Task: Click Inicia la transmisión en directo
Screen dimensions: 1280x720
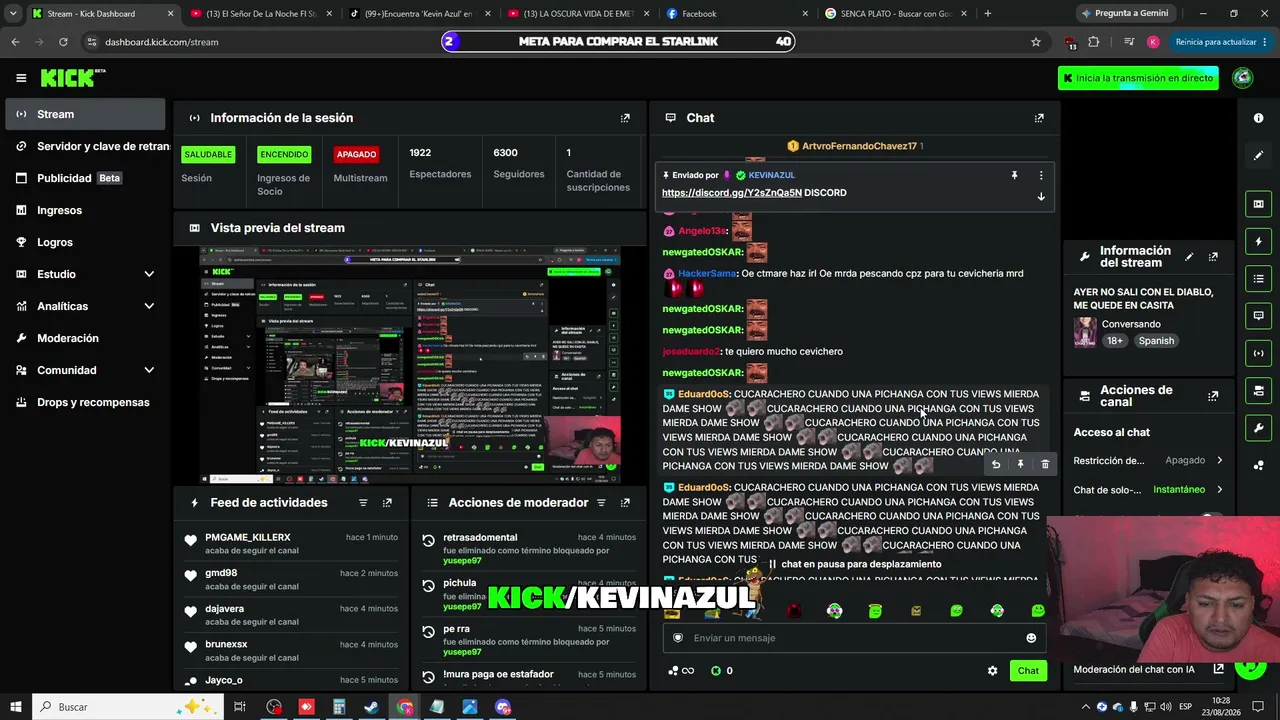Action: coord(1138,78)
